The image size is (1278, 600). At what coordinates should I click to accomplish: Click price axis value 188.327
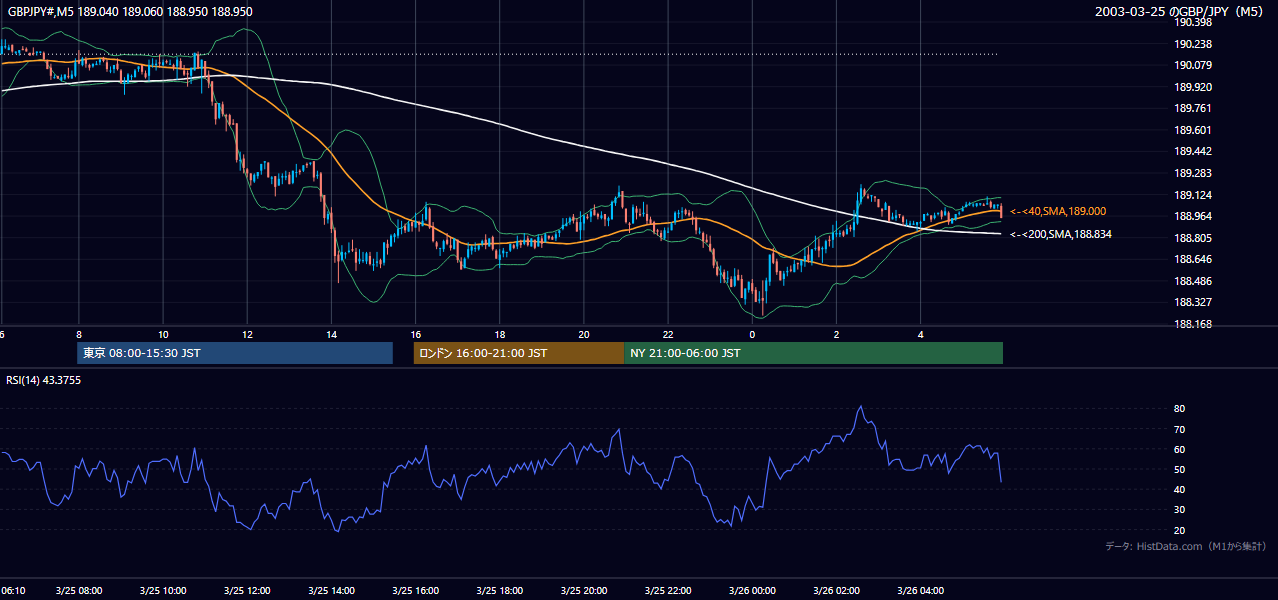tap(1193, 302)
